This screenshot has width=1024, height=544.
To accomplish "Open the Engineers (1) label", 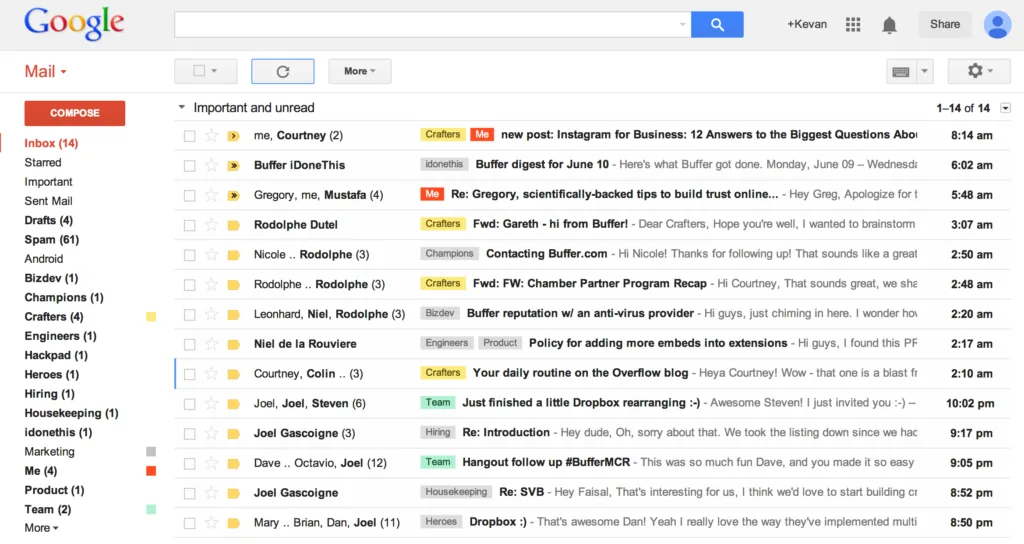I will (60, 336).
